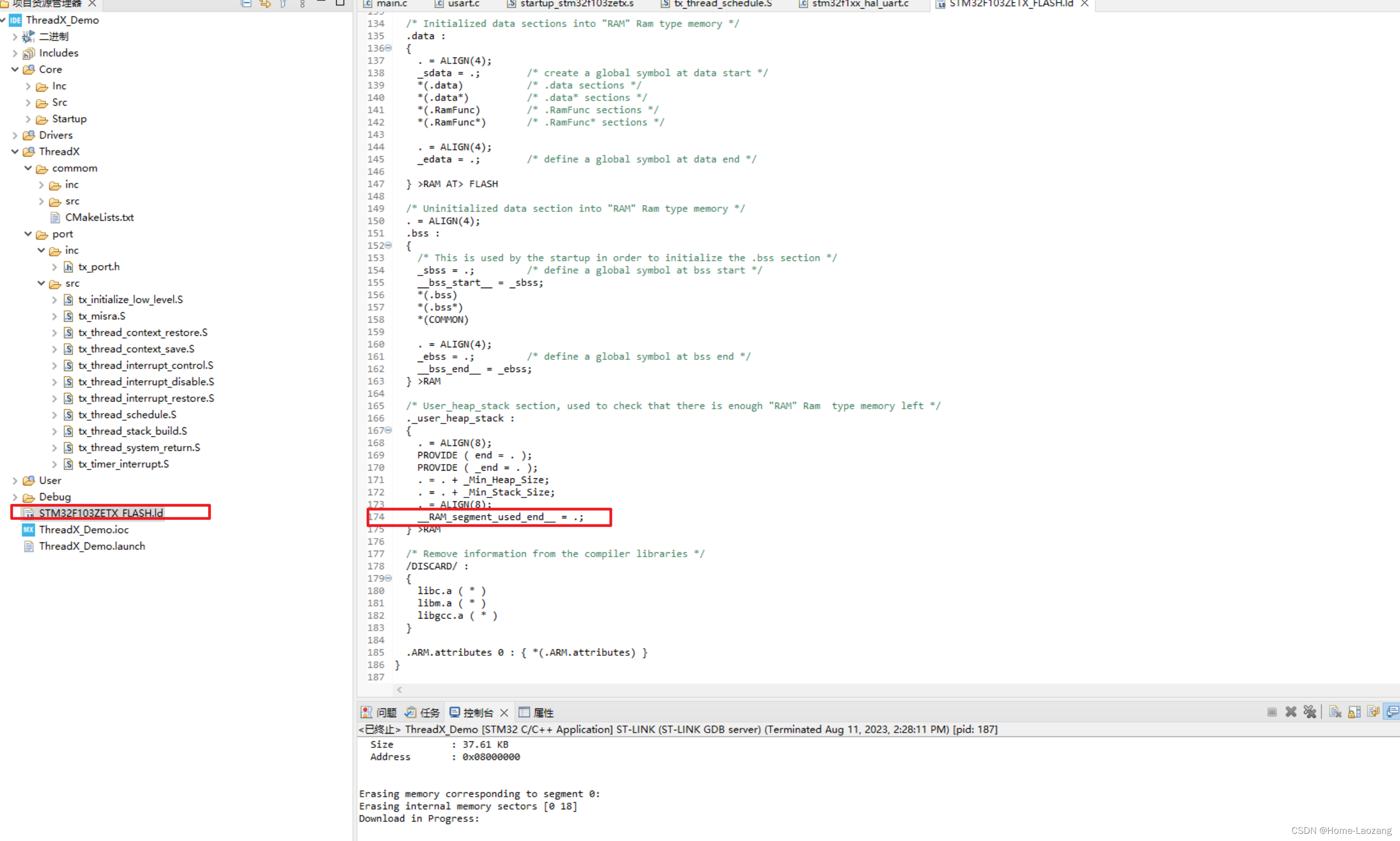Close the STM32F103ZETX_FLASH.ld editor tab
The height and width of the screenshot is (841, 1400).
[1084, 4]
